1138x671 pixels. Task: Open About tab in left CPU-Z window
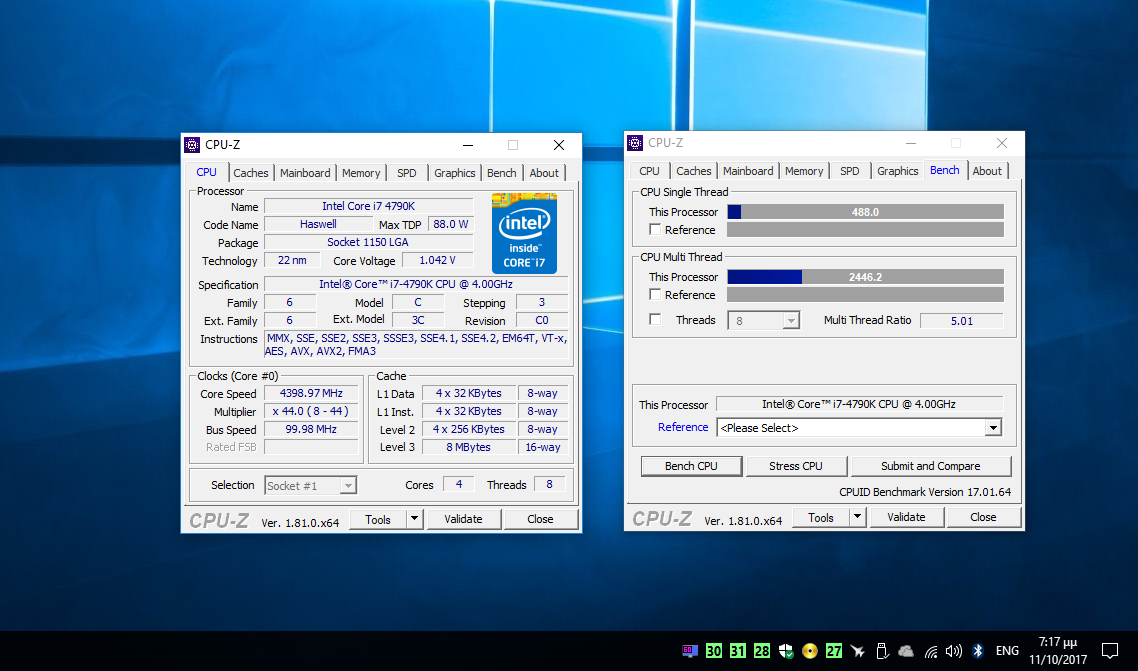click(544, 173)
